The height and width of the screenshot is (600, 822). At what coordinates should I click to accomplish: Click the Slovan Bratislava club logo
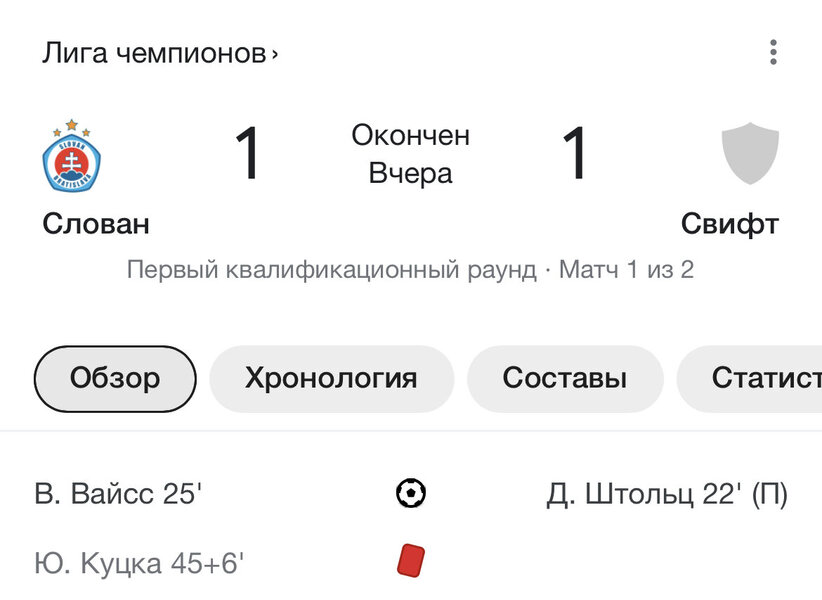[72, 155]
